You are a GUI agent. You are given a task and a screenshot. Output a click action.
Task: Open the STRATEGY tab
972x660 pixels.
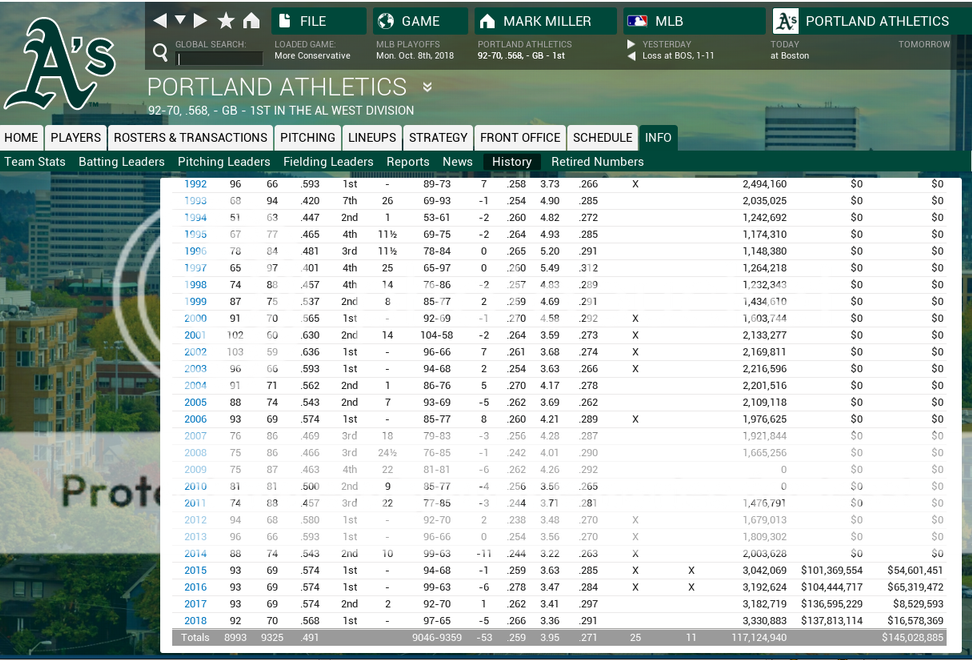[438, 138]
